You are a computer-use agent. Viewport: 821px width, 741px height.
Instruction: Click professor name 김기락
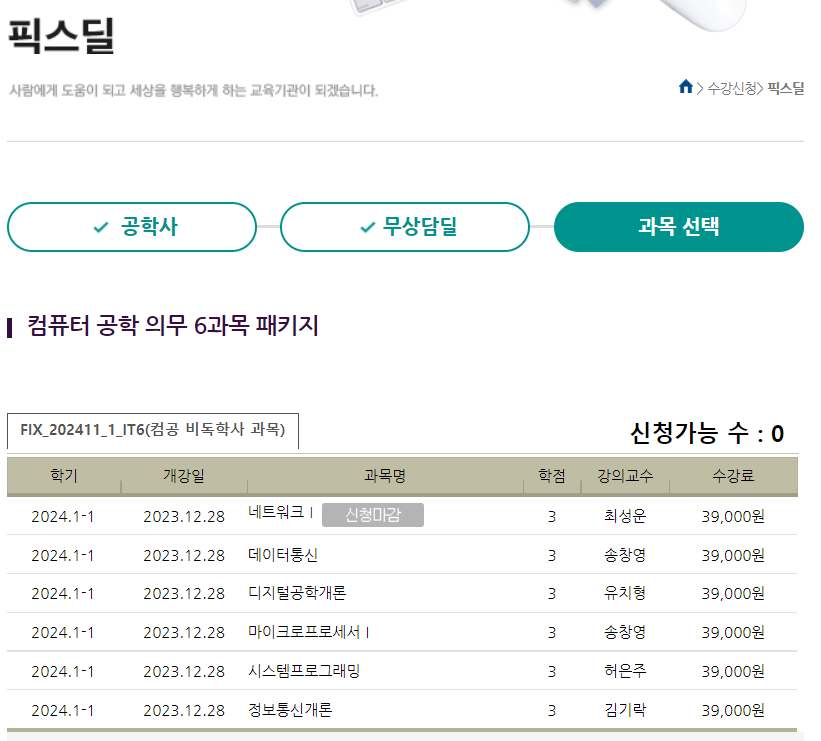pos(625,710)
